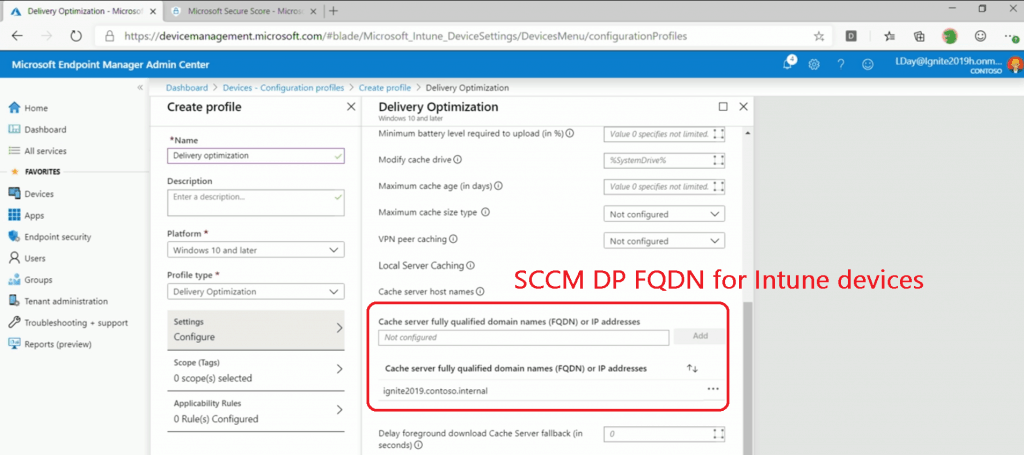
Task: Show info for Maximum cache size type
Action: coord(485,213)
